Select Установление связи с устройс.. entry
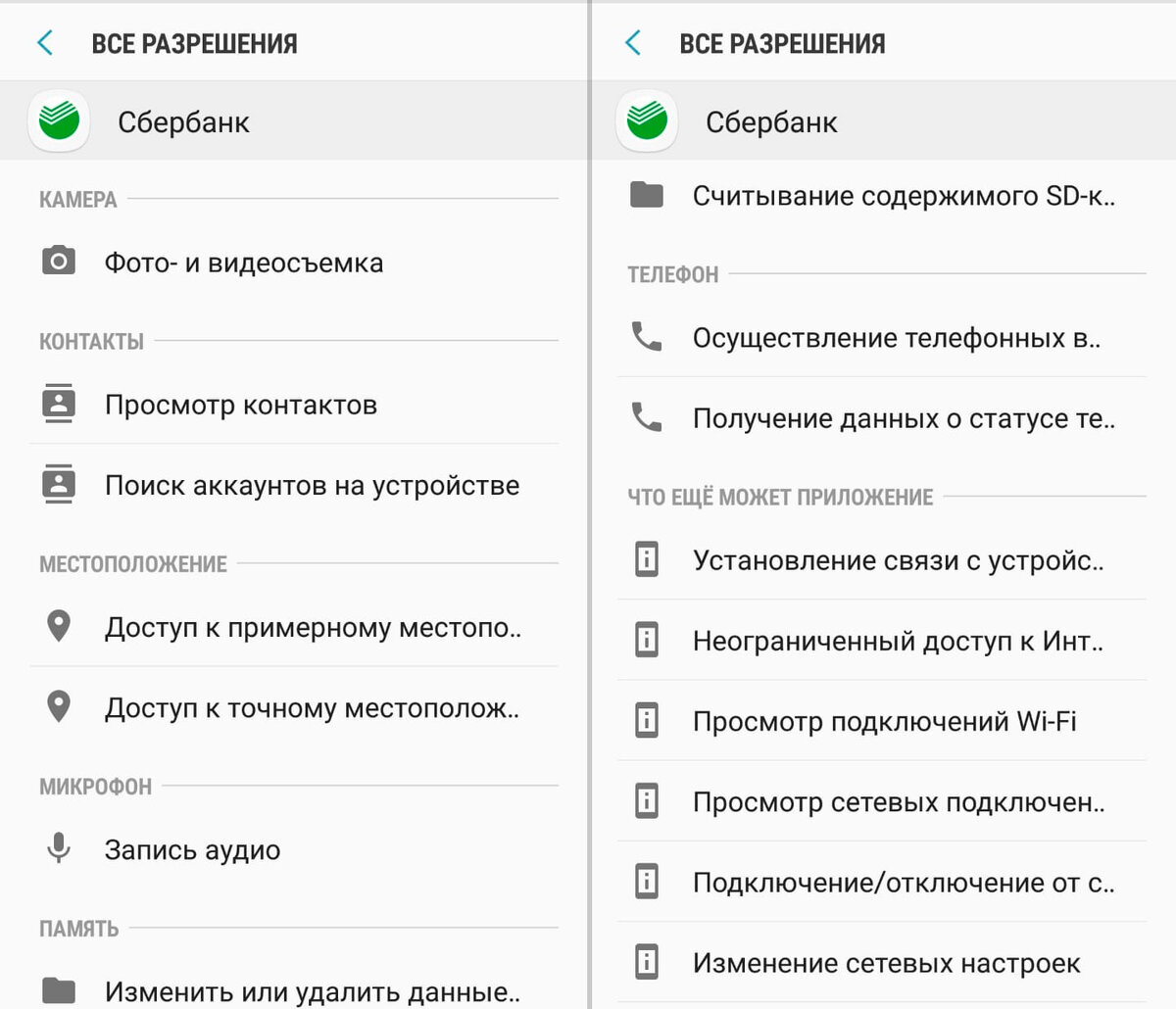The image size is (1176, 1009). [x=882, y=559]
